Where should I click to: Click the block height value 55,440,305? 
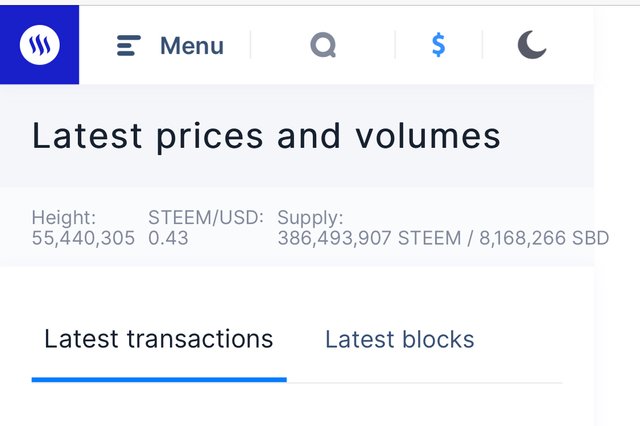point(83,238)
